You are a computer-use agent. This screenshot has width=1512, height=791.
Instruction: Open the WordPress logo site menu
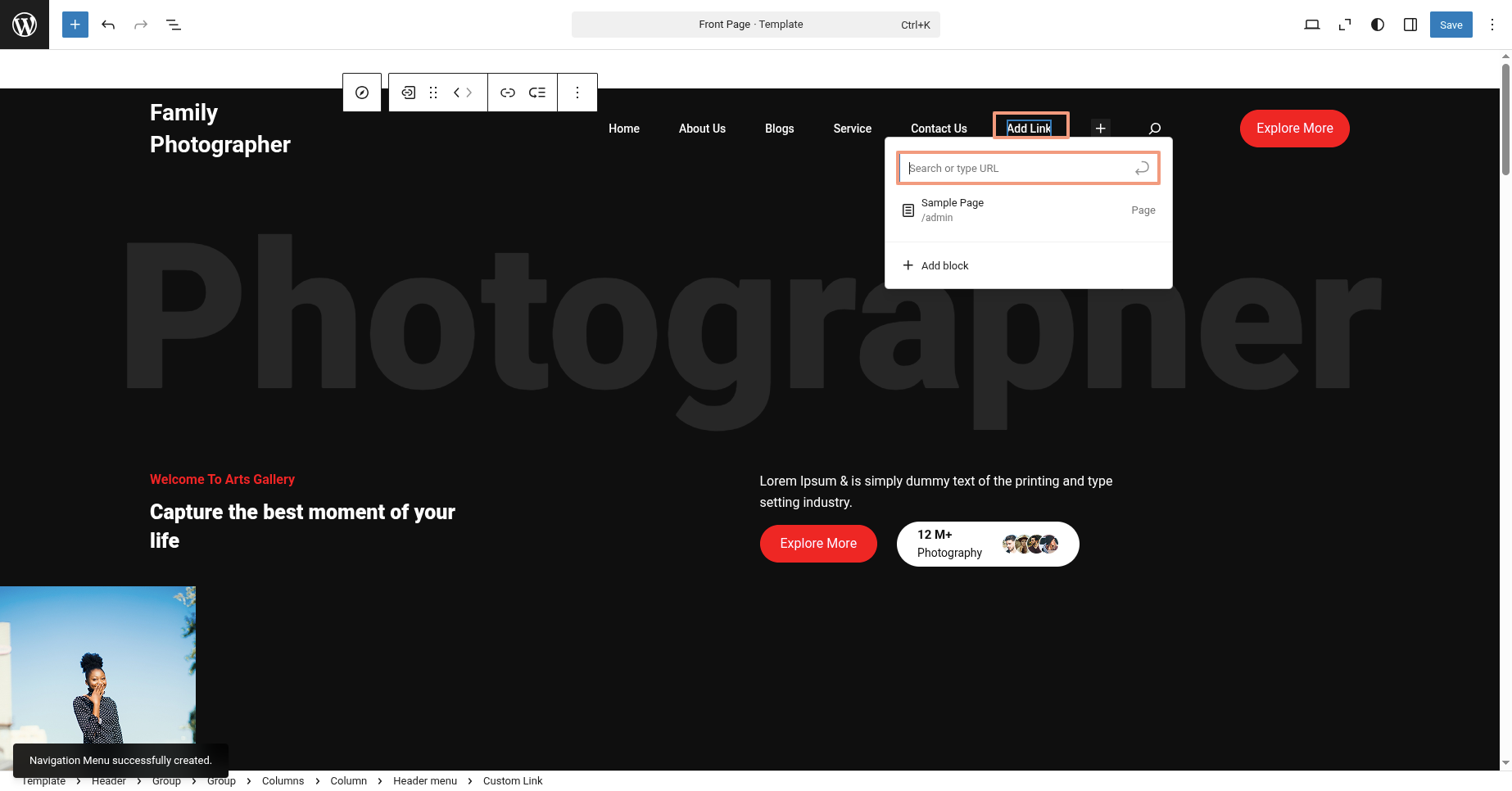pyautogui.click(x=25, y=25)
